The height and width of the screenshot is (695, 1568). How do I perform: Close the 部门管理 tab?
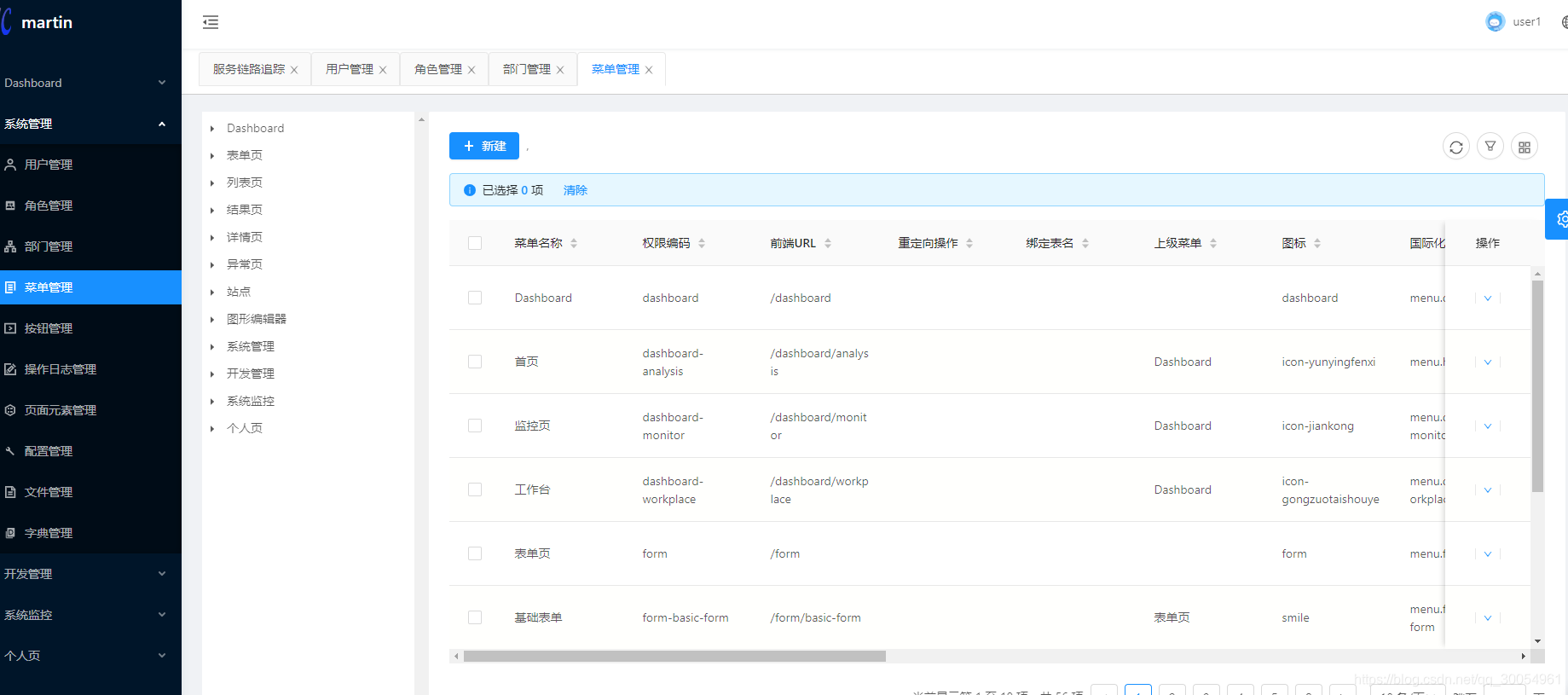point(560,70)
